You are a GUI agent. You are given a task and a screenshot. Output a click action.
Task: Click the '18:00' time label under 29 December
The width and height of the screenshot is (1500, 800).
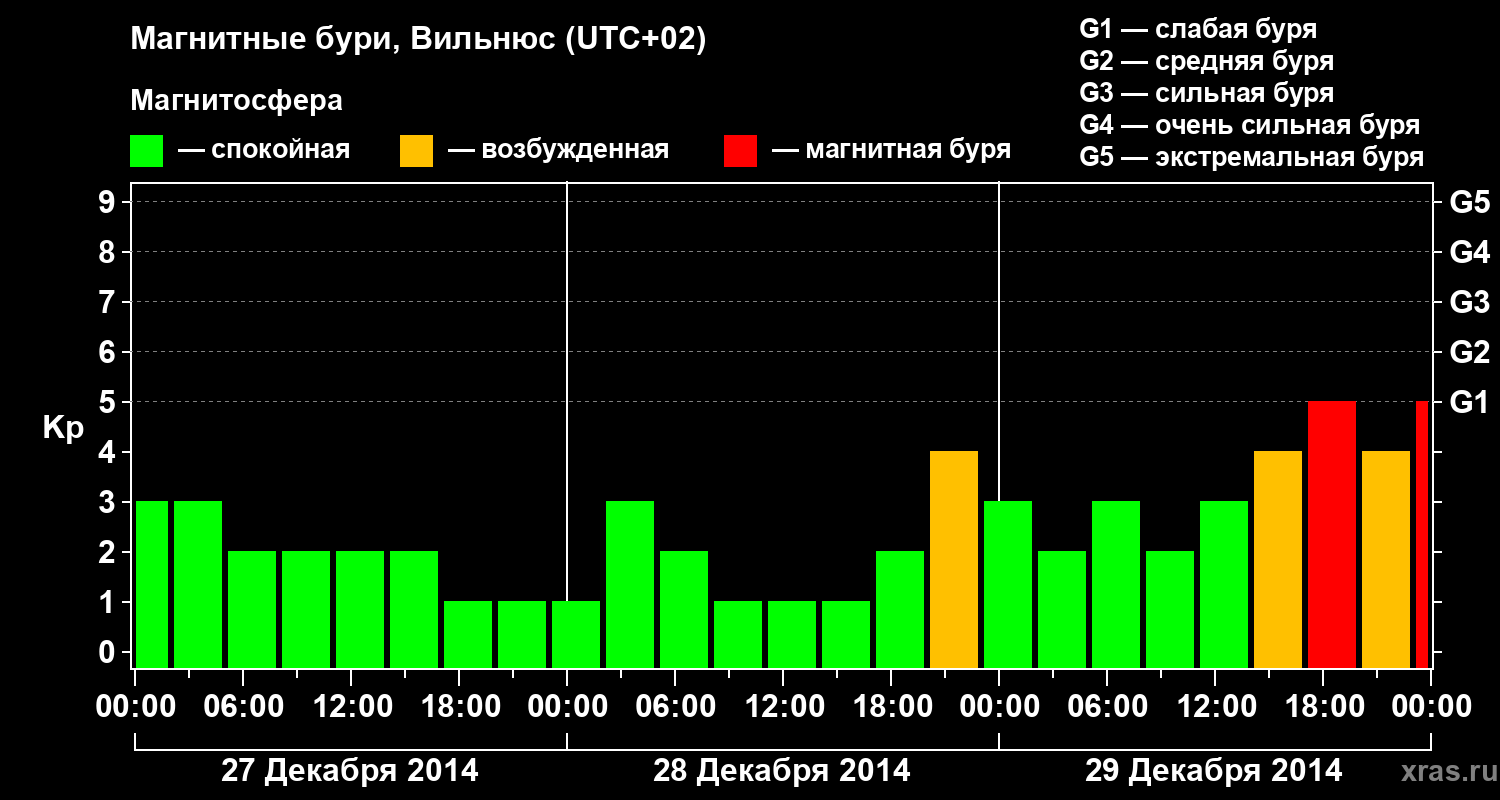pos(1323,707)
